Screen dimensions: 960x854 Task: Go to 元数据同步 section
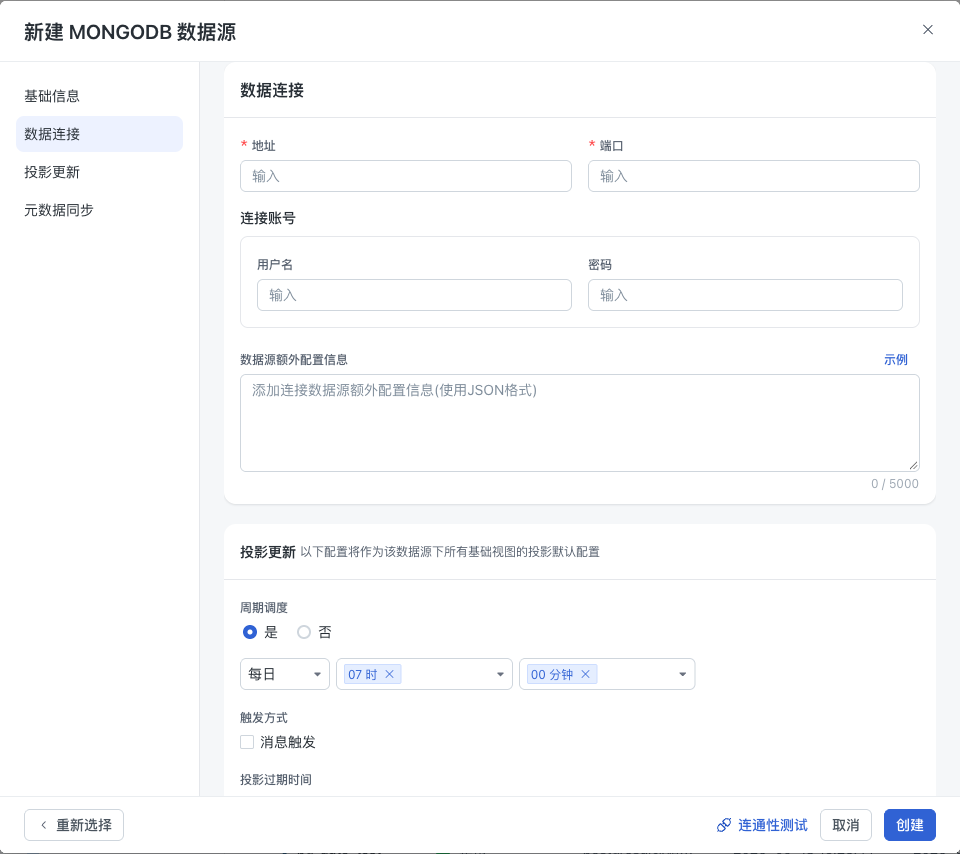tap(99, 210)
